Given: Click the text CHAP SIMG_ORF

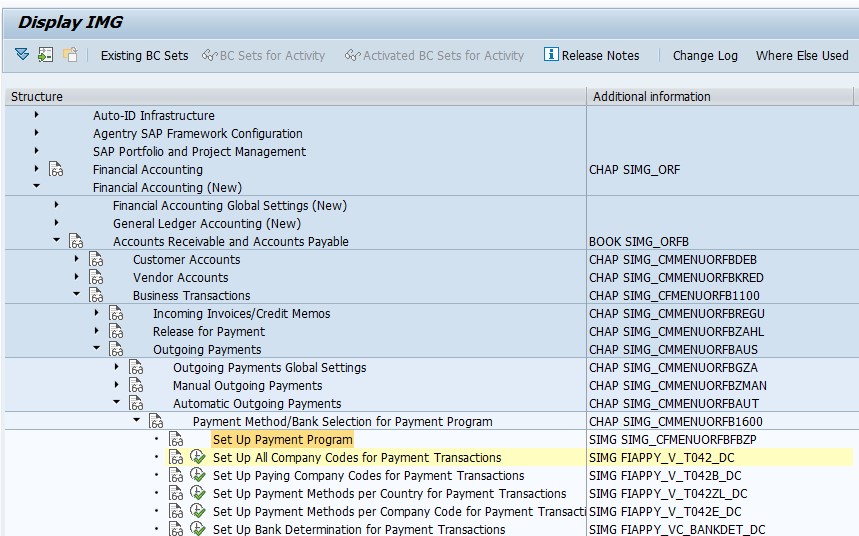Looking at the screenshot, I should point(634,170).
